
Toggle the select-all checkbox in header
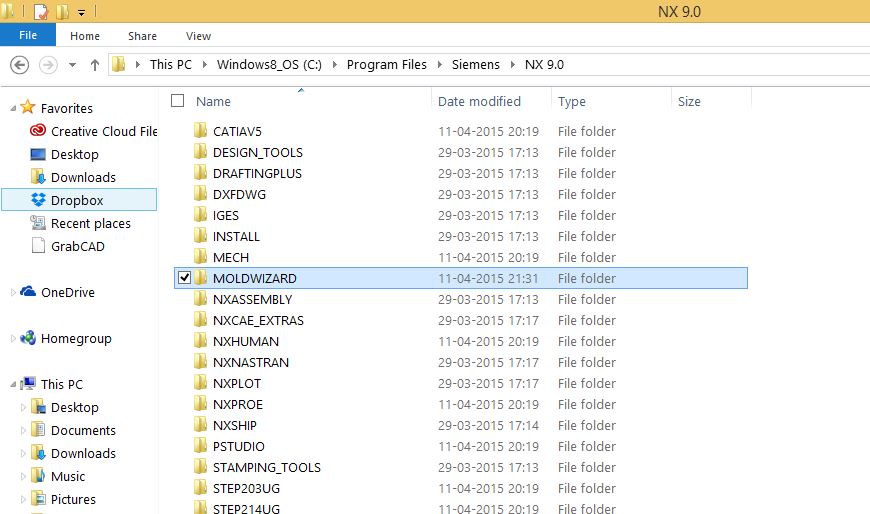178,100
